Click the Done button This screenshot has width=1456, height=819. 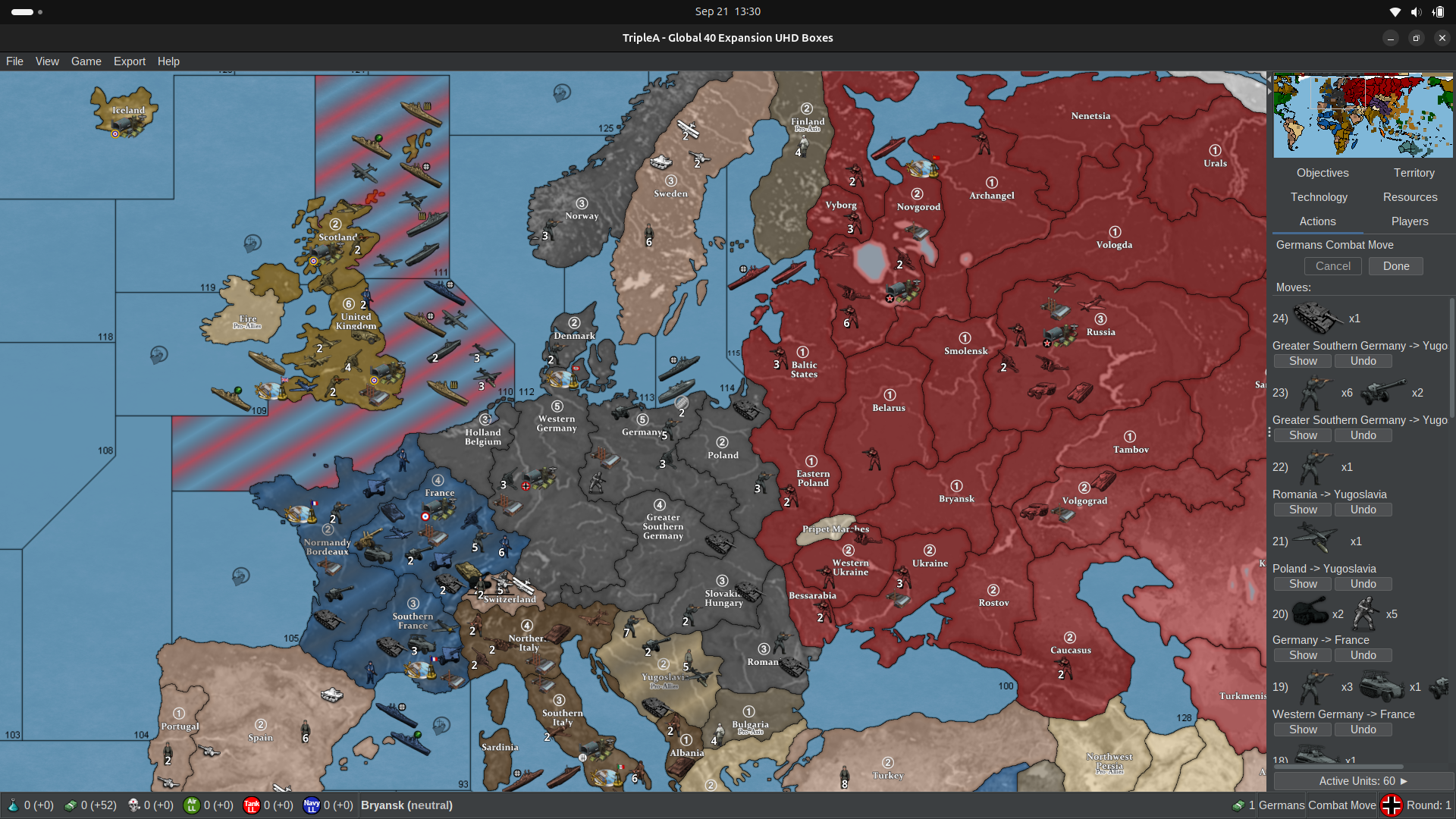click(x=1396, y=266)
